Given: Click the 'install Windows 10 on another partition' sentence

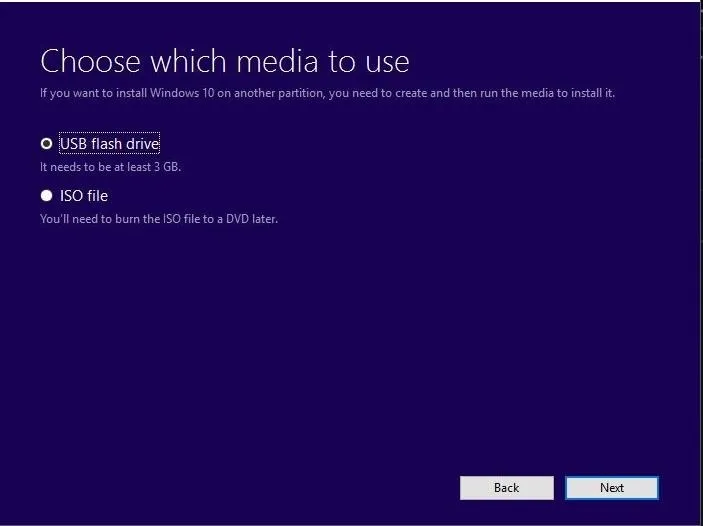Looking at the screenshot, I should point(327,93).
